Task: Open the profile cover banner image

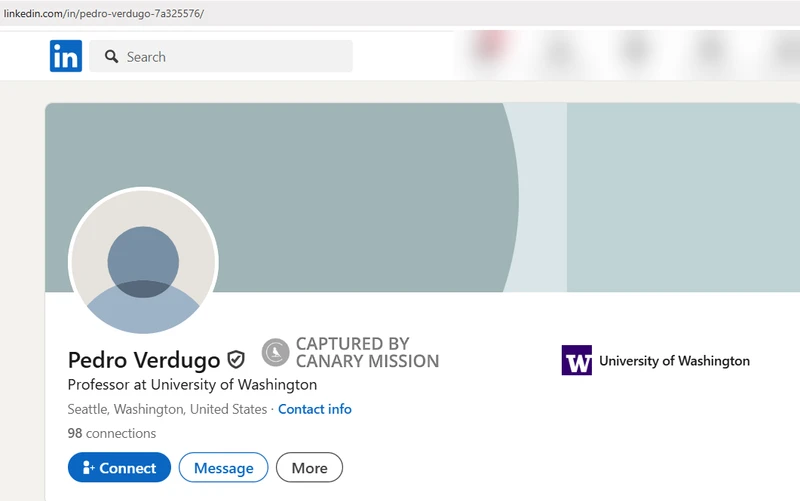Action: 422,197
